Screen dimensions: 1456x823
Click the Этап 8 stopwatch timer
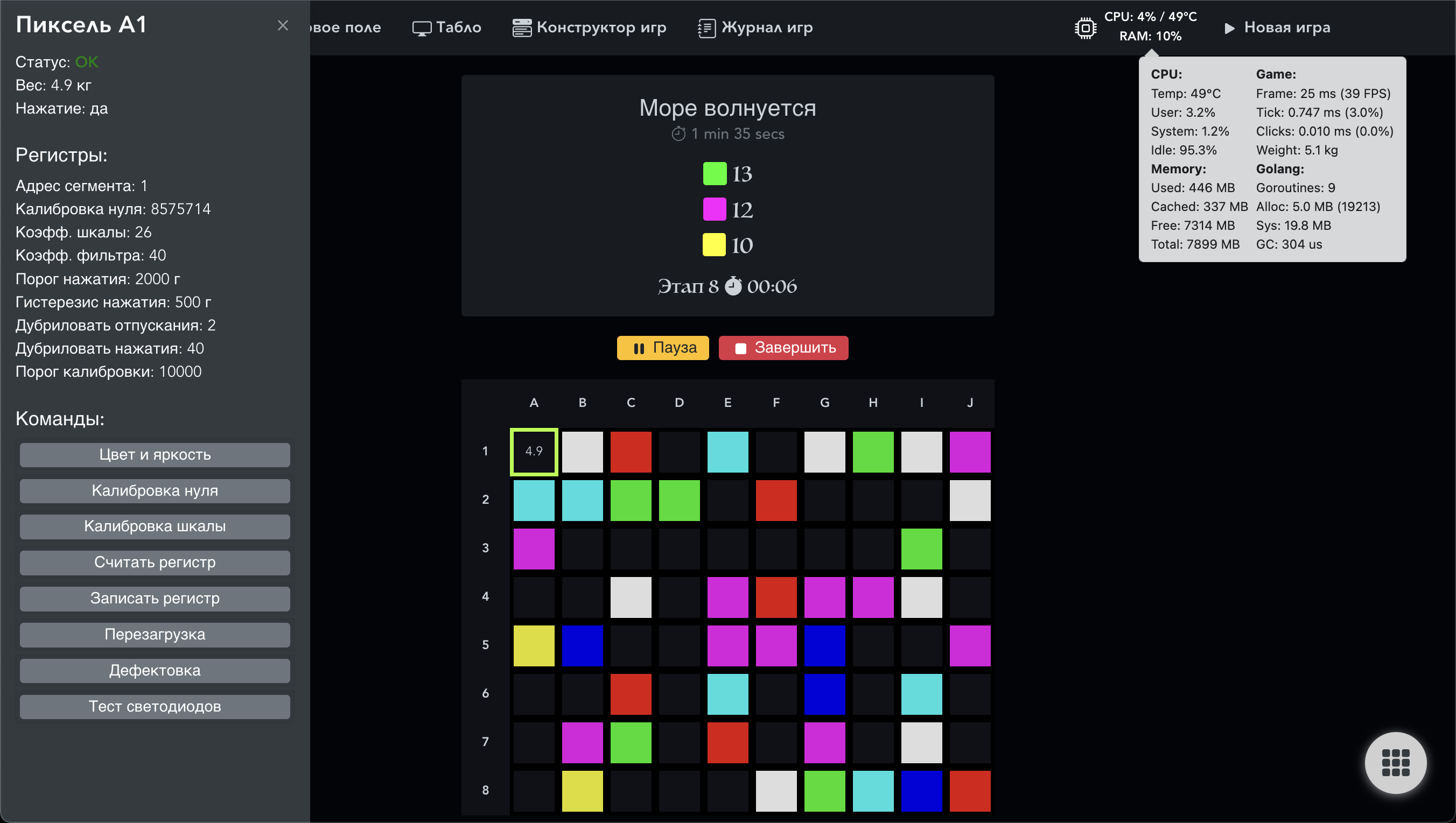click(733, 285)
